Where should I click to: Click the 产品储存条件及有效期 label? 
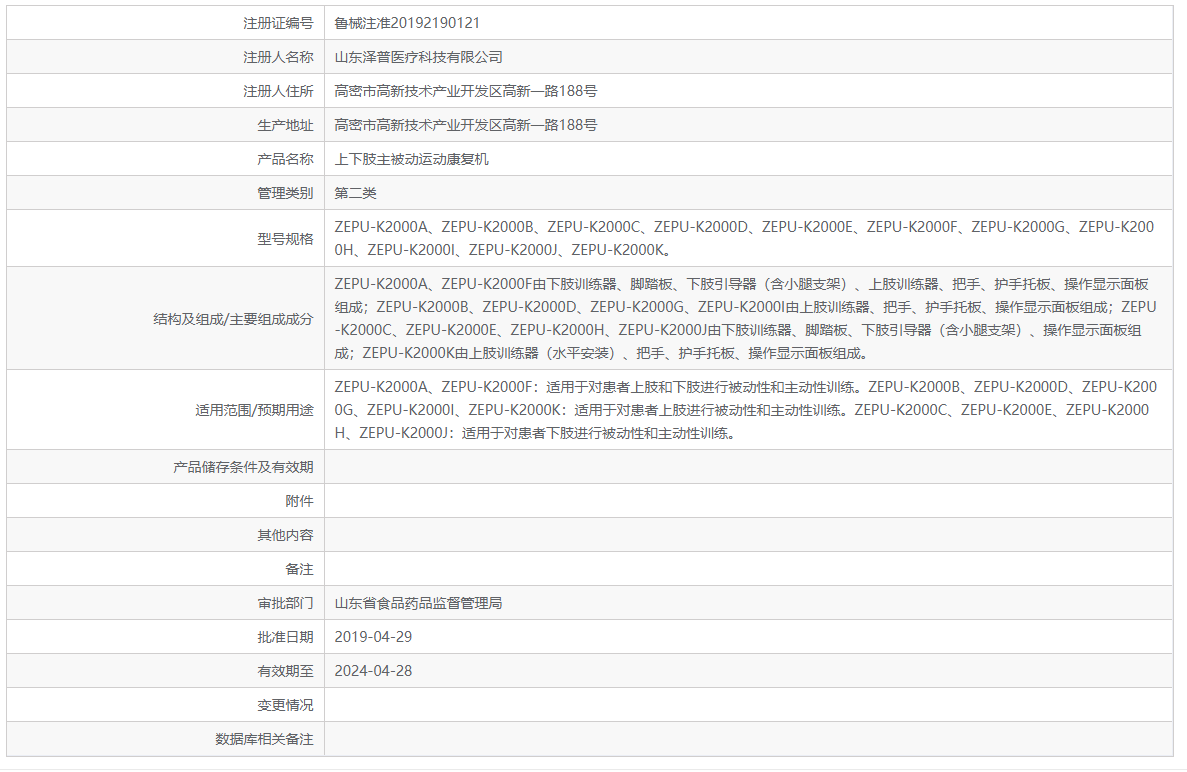point(243,468)
